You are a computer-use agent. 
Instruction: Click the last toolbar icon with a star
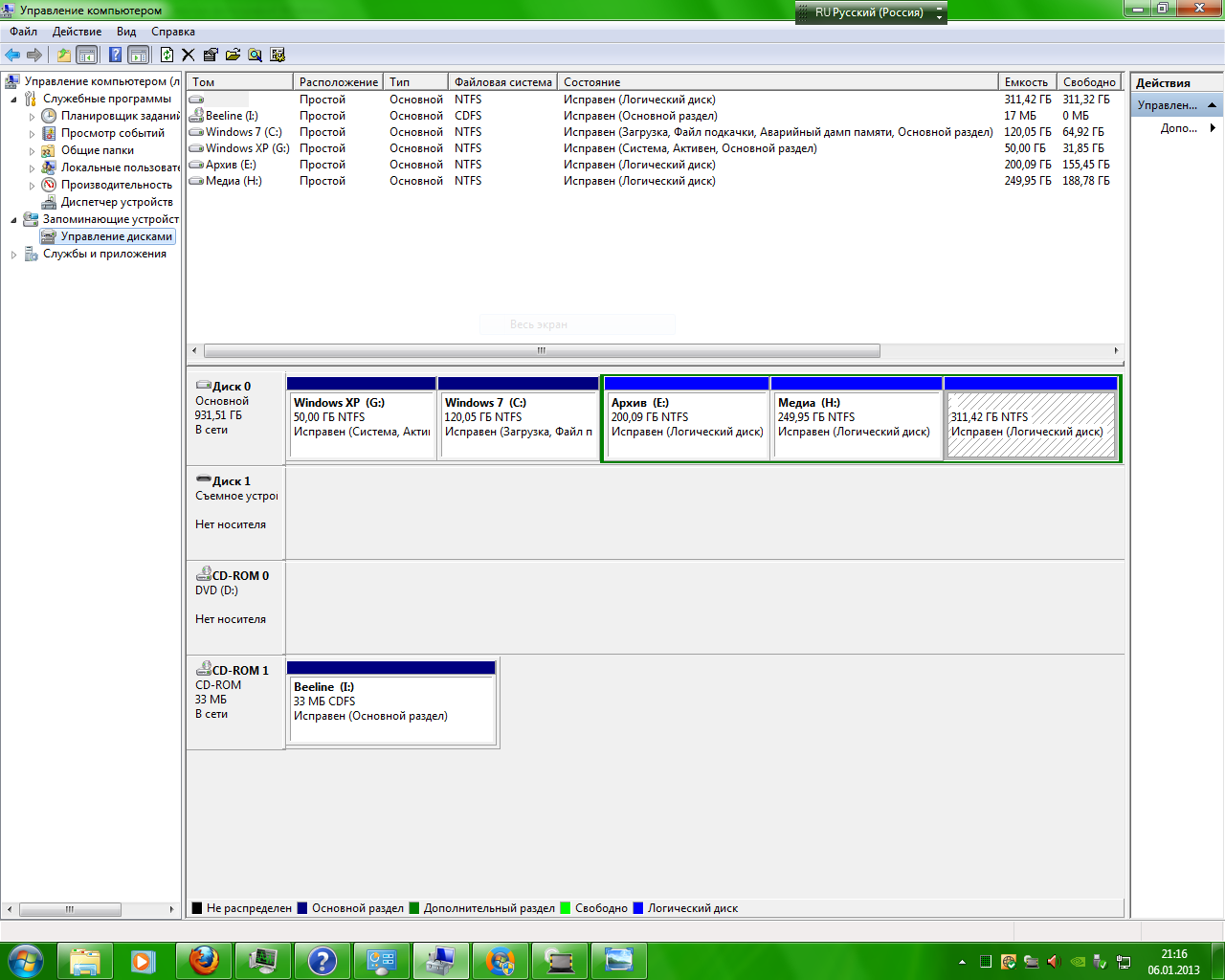point(278,55)
